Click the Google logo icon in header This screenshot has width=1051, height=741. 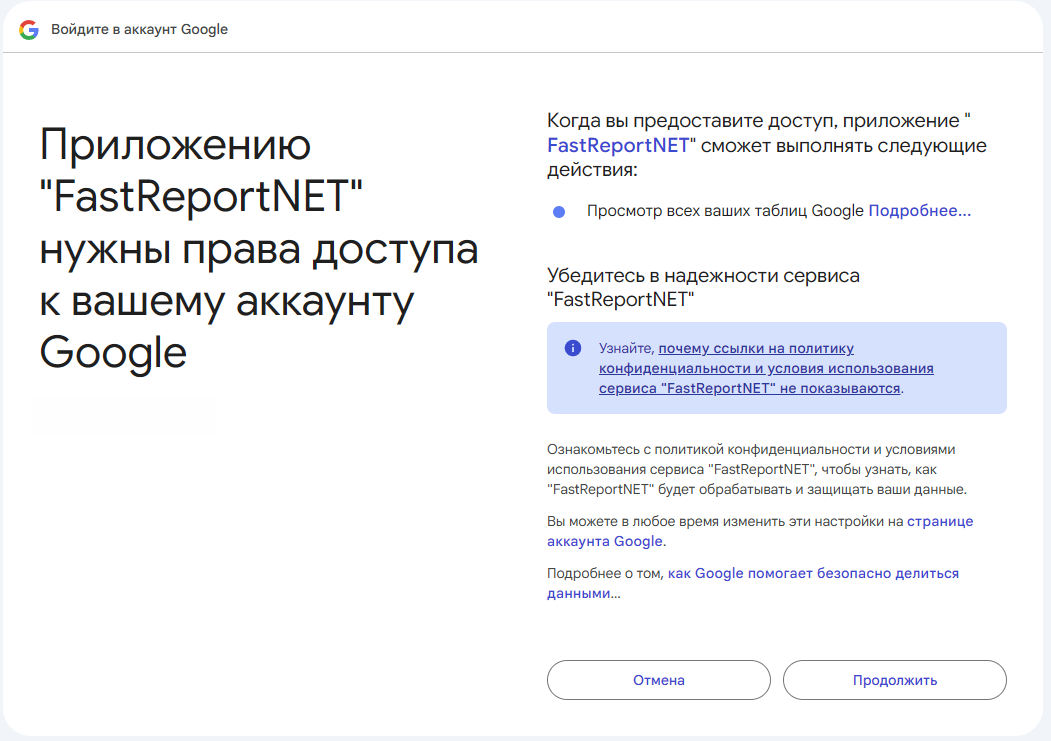click(29, 29)
